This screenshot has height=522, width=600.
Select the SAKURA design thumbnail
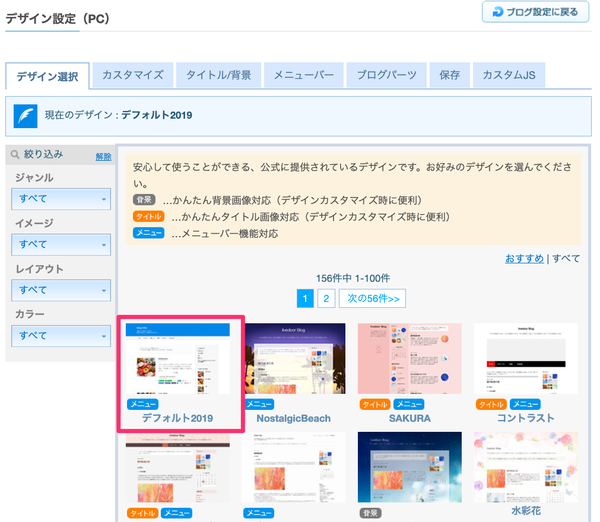(x=410, y=359)
